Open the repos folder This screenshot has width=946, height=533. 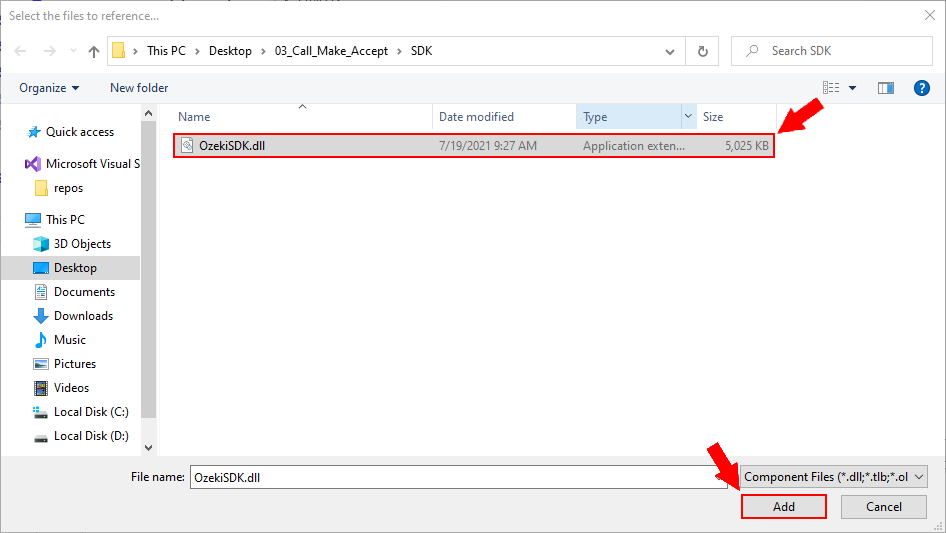[x=68, y=188]
